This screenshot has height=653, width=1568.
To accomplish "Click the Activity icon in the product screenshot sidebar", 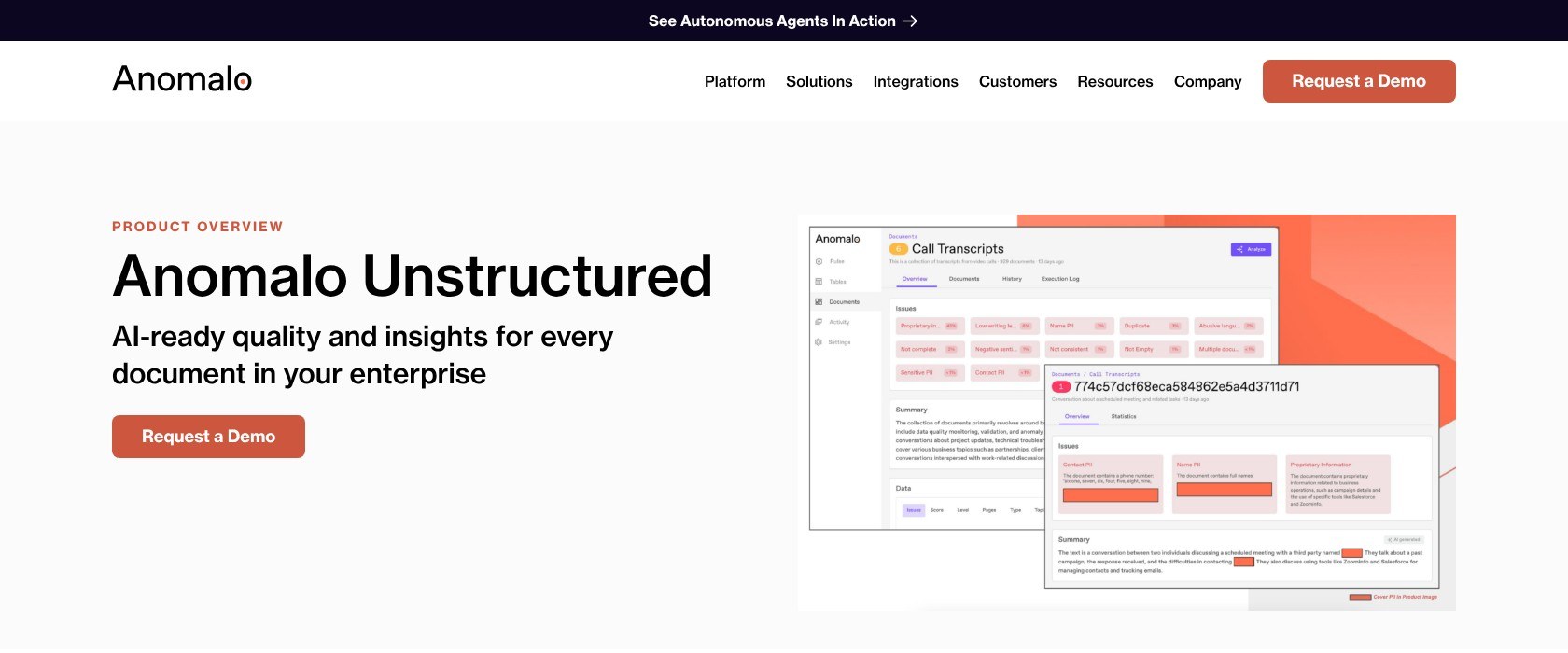I will (819, 322).
